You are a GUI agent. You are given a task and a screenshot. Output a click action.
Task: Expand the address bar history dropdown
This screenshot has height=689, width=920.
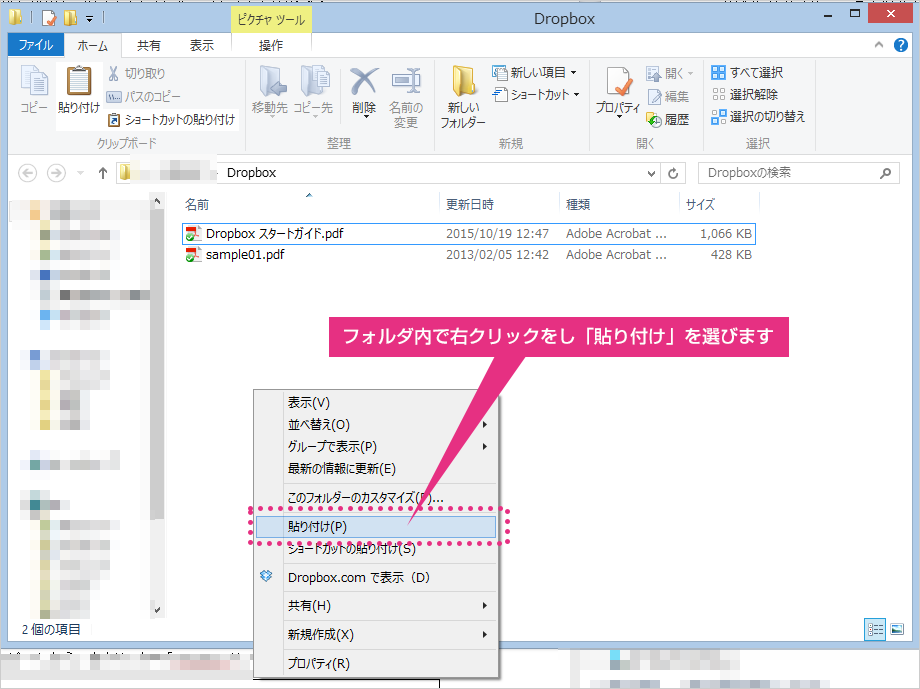coord(651,173)
